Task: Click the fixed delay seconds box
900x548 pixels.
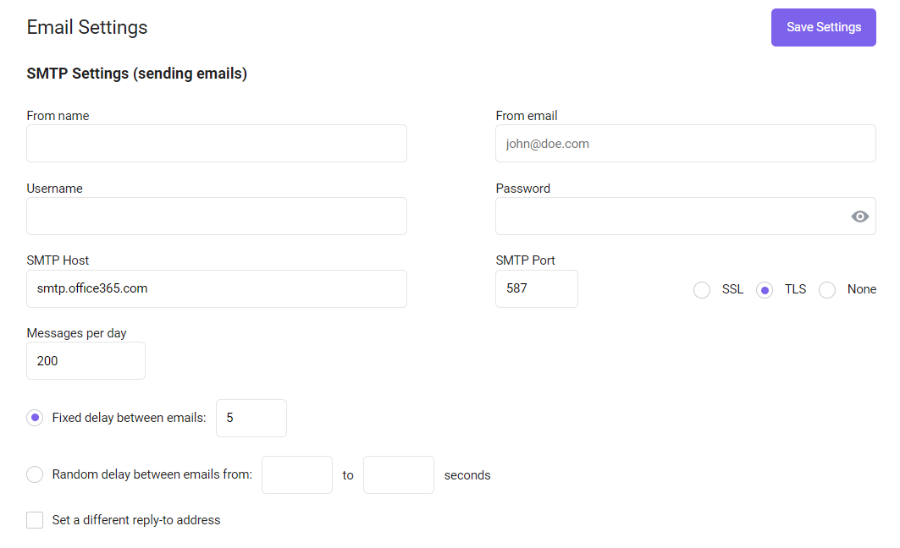Action: (x=251, y=418)
